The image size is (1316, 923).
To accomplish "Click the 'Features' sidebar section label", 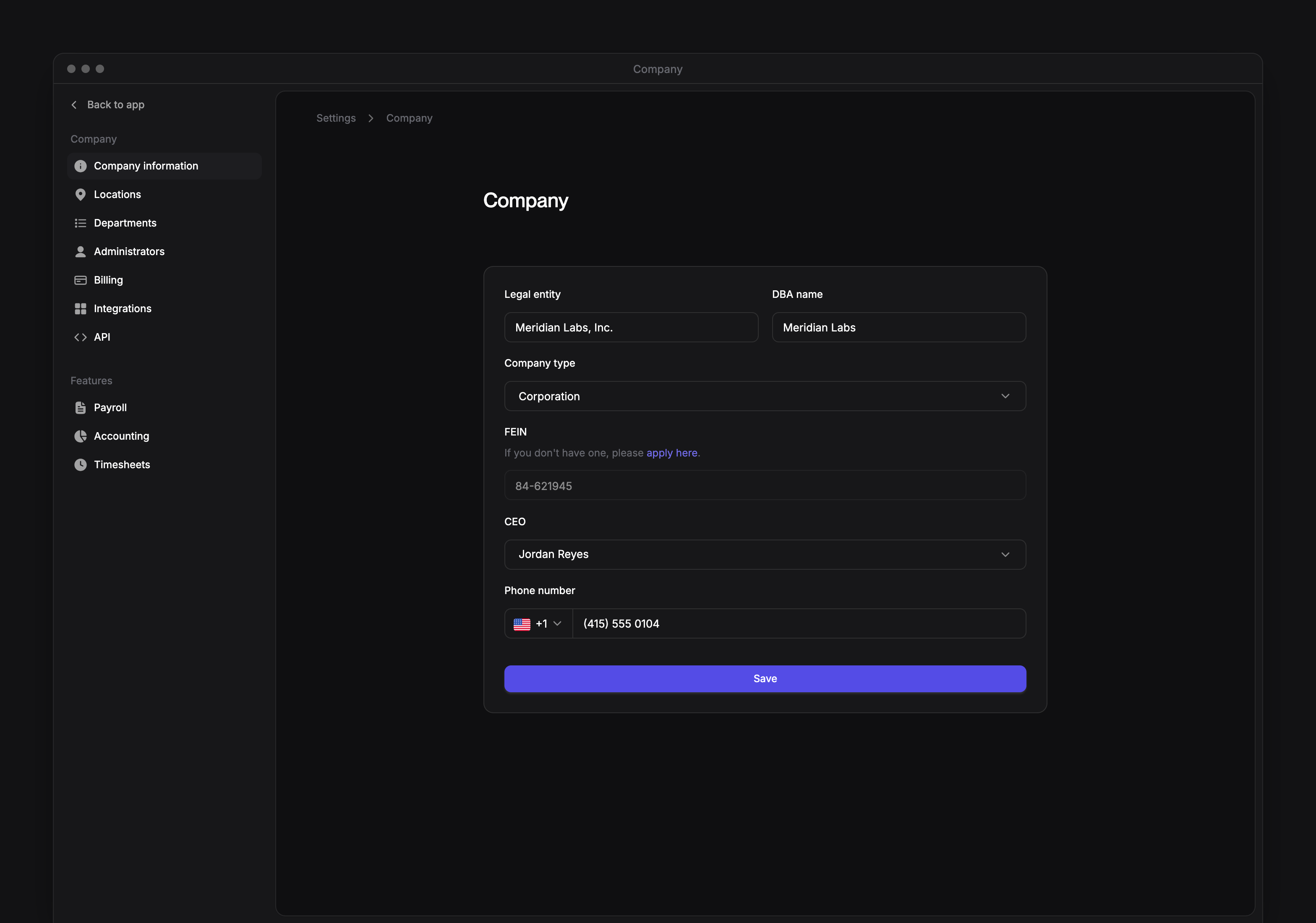I will coord(91,381).
